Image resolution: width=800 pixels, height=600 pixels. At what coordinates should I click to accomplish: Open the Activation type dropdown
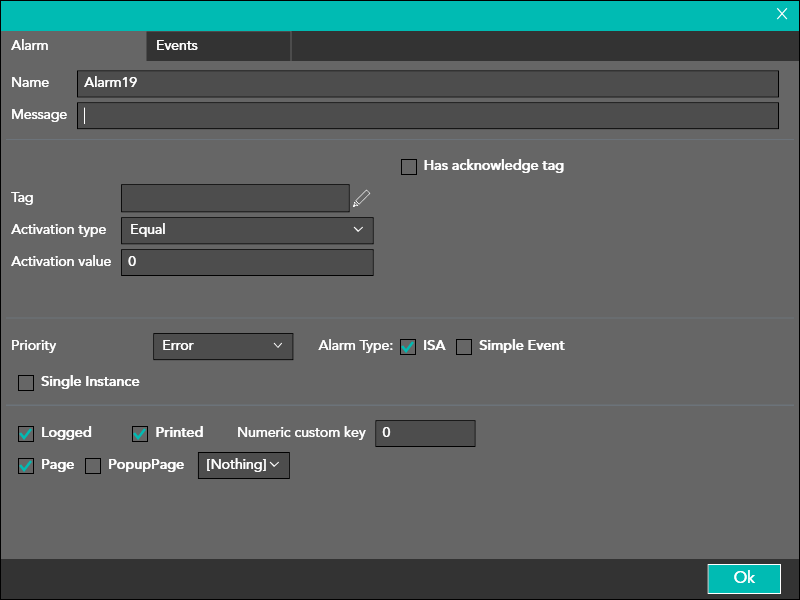[247, 230]
